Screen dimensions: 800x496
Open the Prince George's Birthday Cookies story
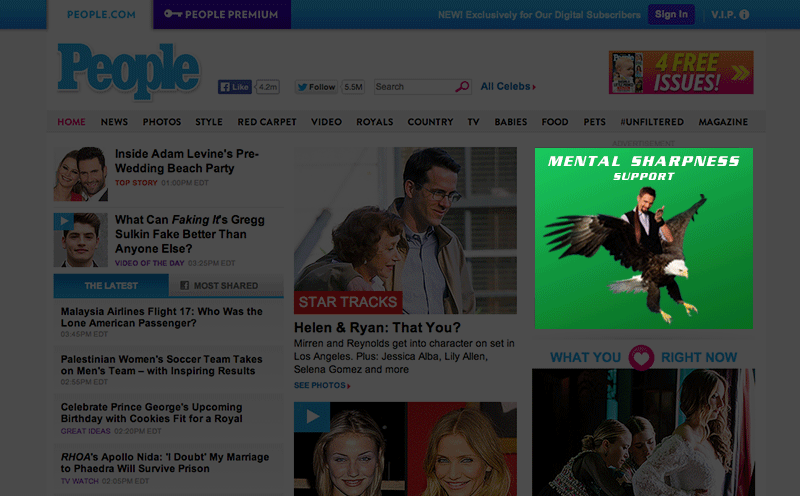(152, 413)
